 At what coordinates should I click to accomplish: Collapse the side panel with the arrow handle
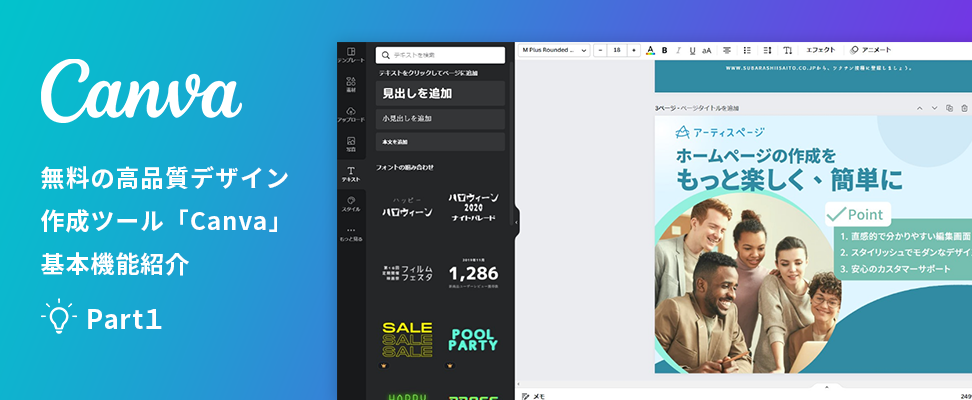pyautogui.click(x=517, y=221)
